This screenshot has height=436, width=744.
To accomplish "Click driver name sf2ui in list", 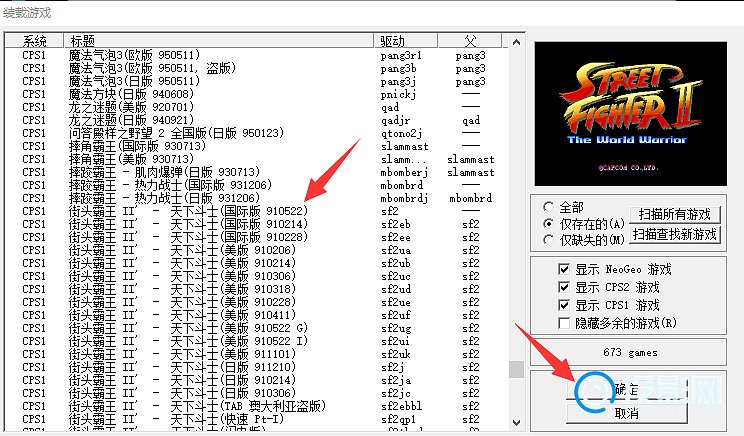I will click(x=395, y=341).
